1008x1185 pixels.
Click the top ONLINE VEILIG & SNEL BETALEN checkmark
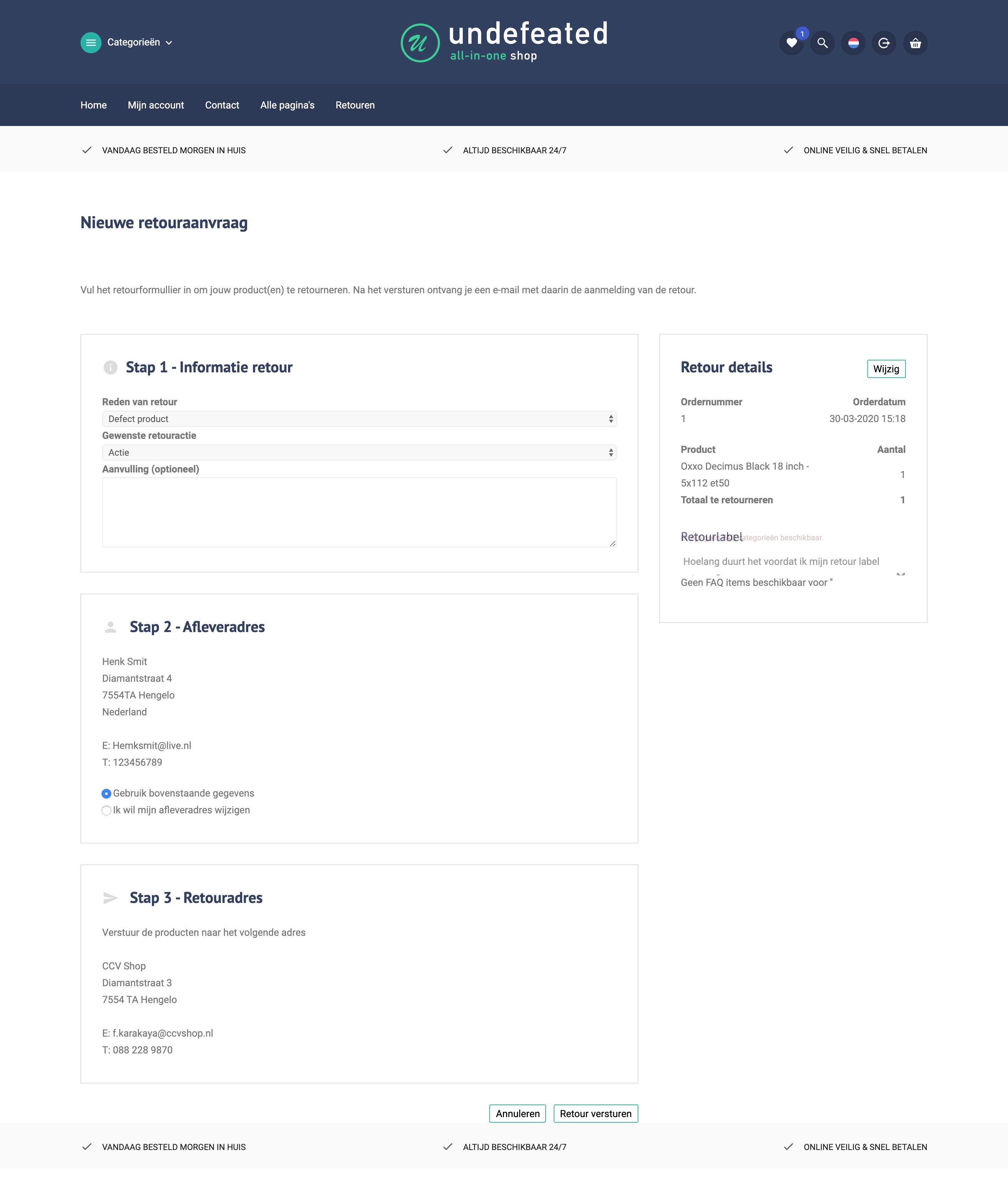(x=789, y=150)
